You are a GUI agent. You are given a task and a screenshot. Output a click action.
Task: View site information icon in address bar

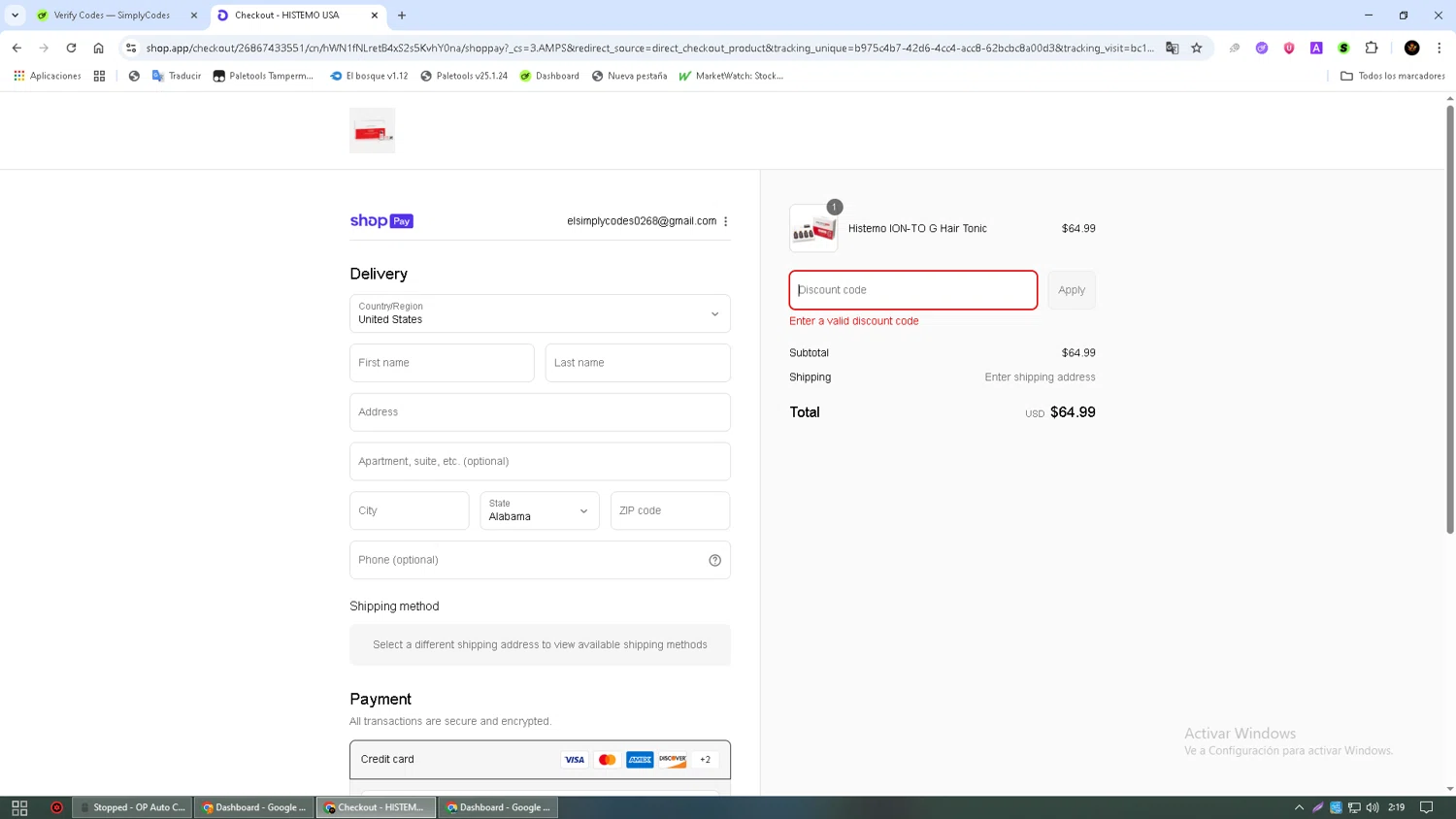pyautogui.click(x=131, y=48)
